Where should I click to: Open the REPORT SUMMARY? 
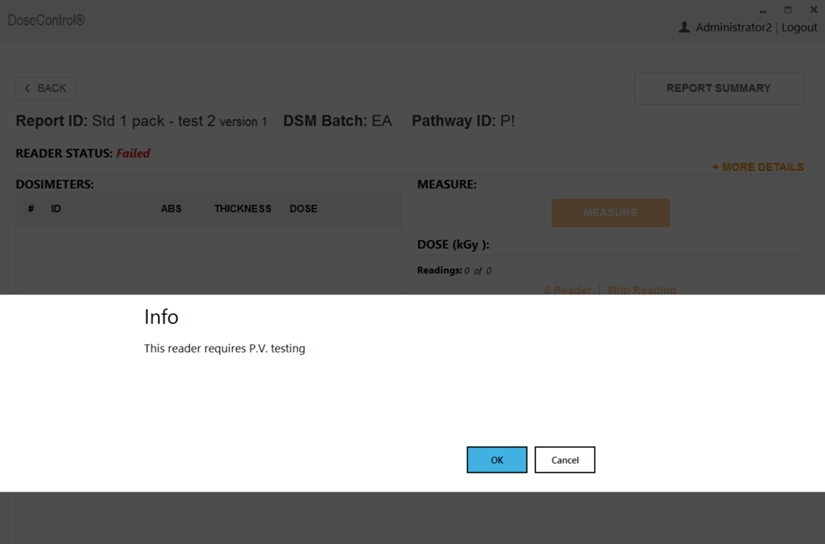click(719, 88)
